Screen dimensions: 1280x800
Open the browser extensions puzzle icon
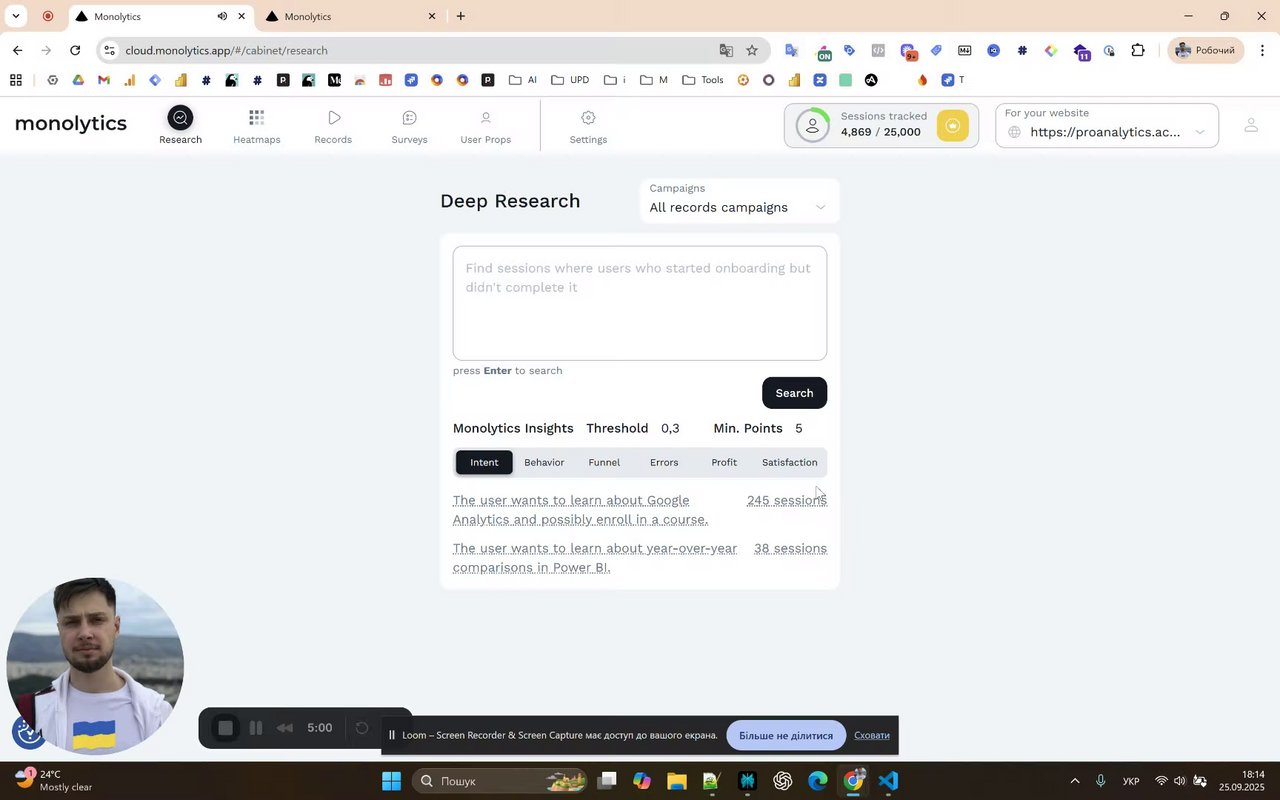point(1138,50)
